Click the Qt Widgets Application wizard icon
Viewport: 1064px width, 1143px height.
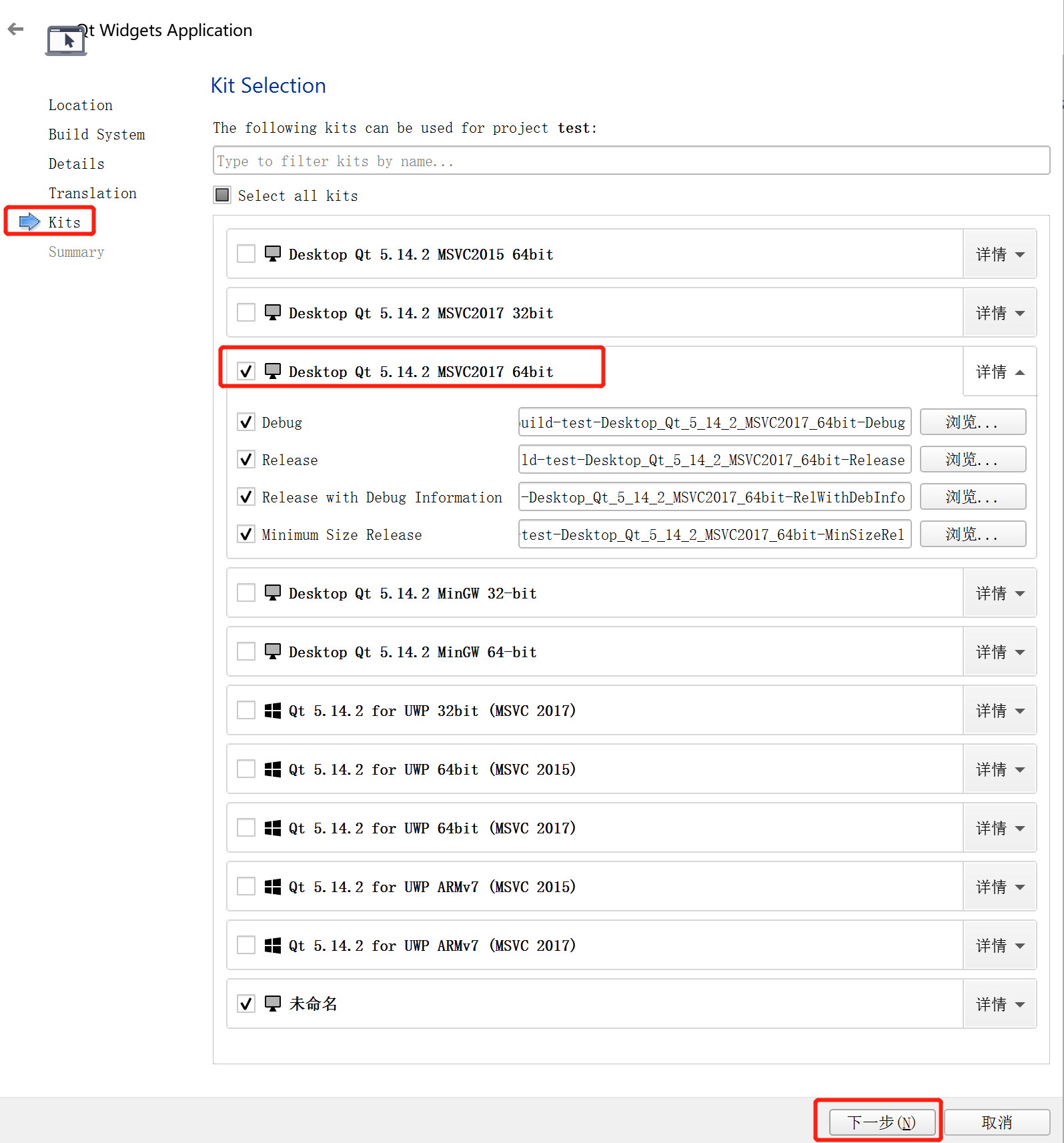tap(65, 40)
